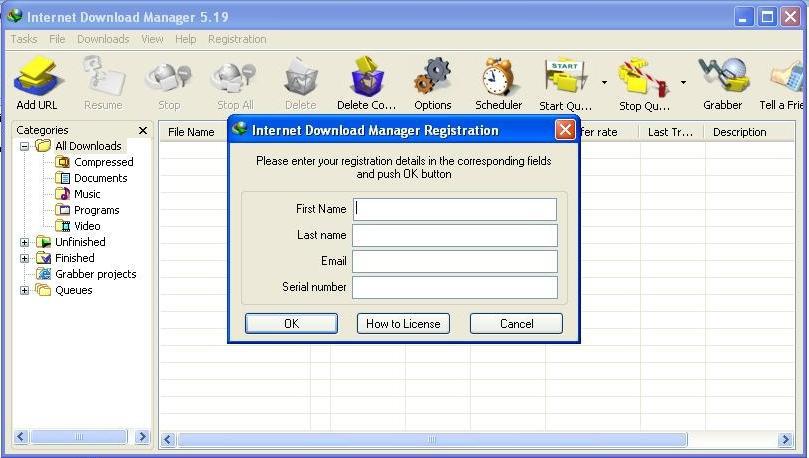Click right arrow of Categories scrollbar
The image size is (809, 458).
[142, 437]
